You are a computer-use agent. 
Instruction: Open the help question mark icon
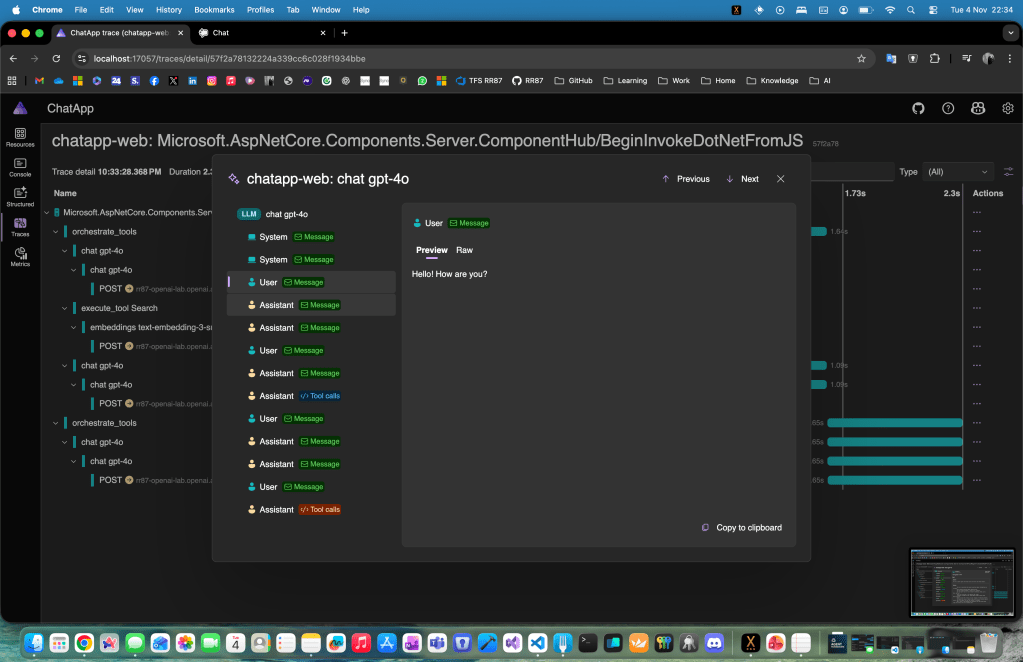(948, 108)
